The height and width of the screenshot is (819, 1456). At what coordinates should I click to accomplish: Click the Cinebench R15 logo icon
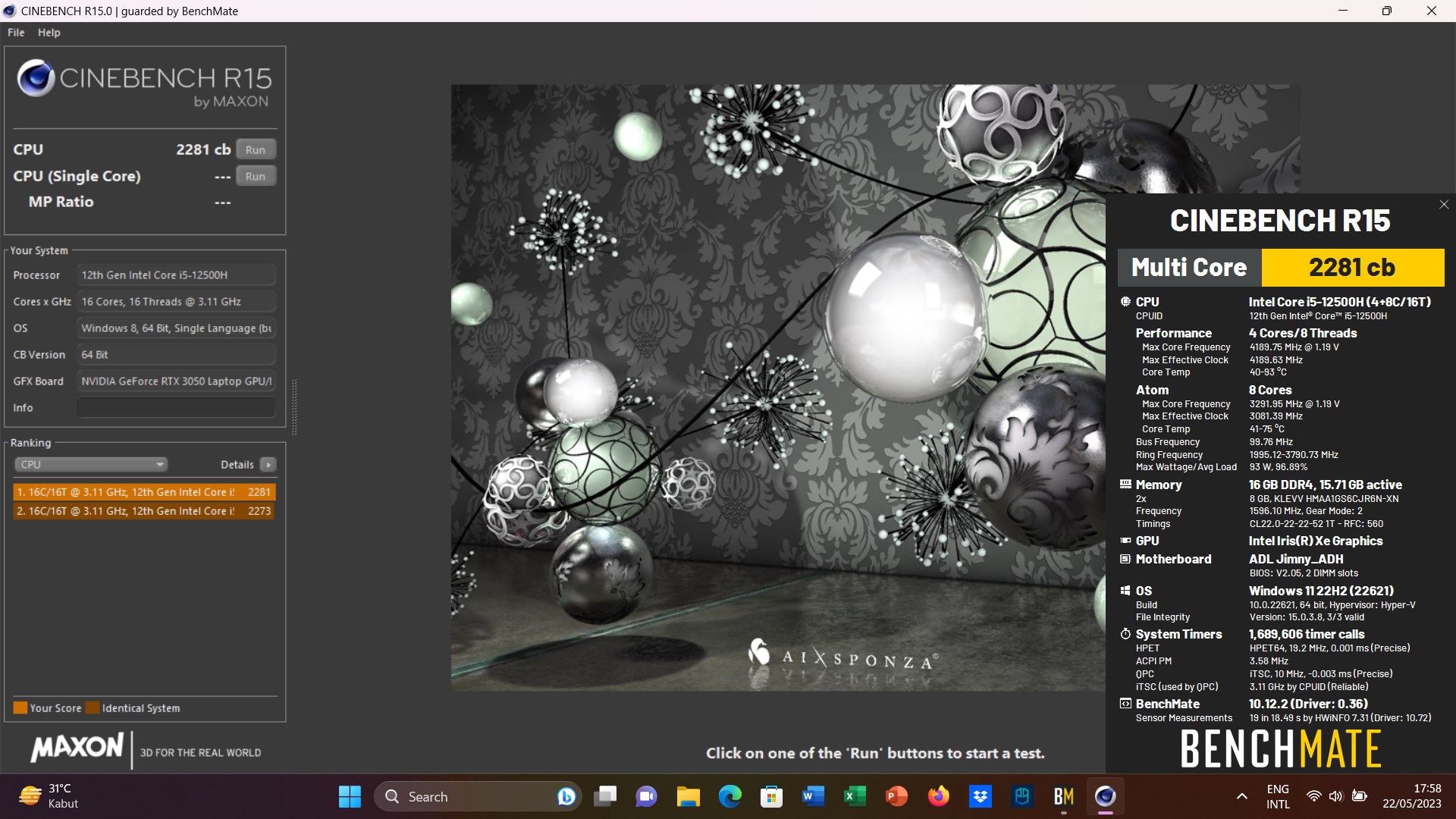[36, 78]
